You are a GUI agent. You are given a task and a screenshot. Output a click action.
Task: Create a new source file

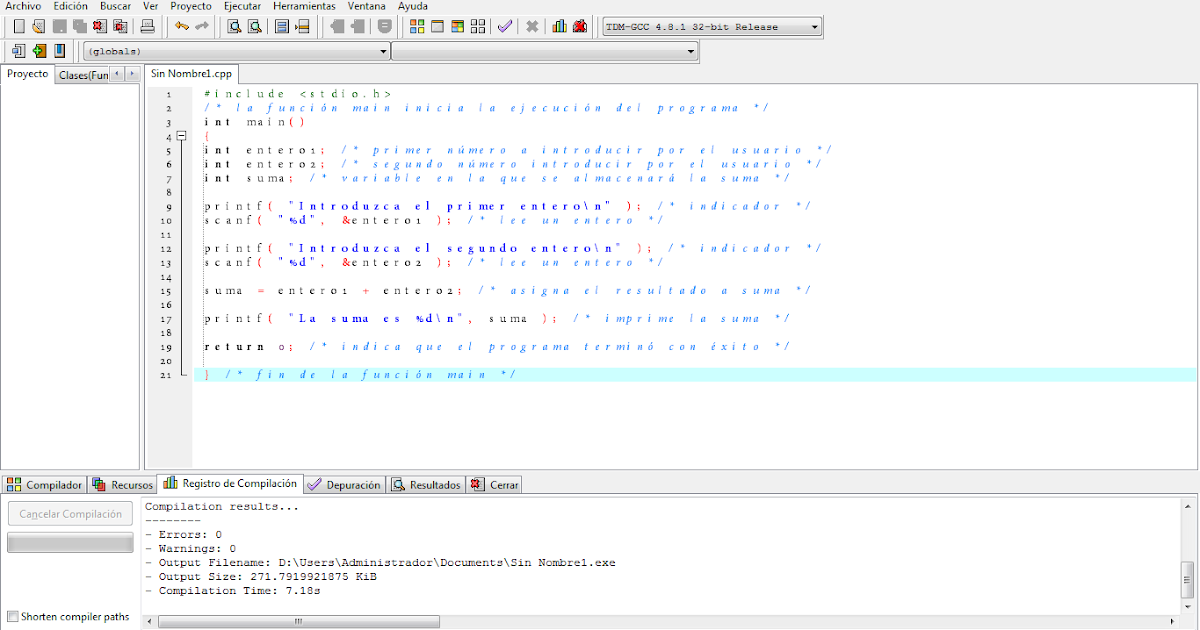(x=17, y=26)
